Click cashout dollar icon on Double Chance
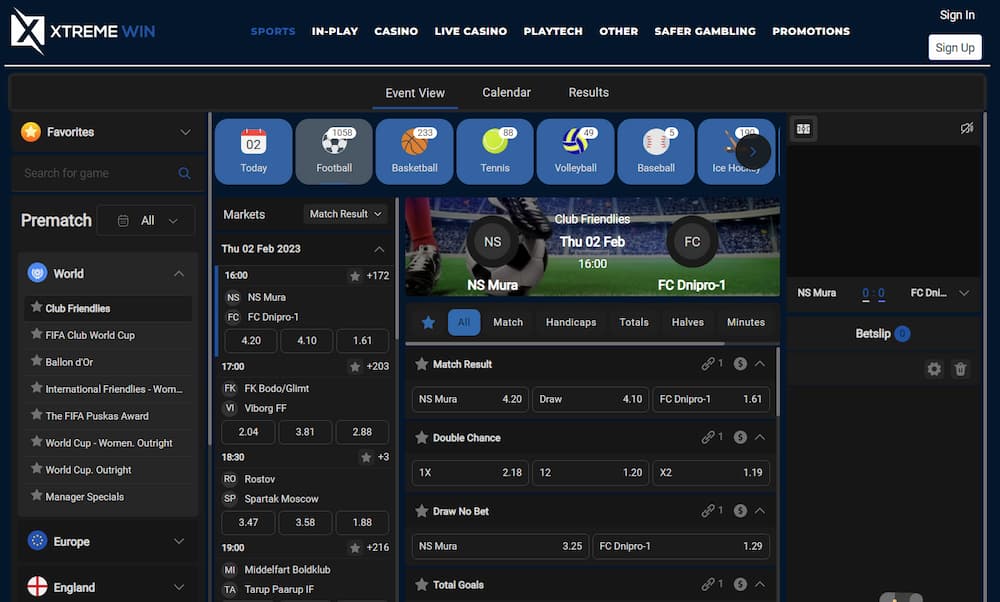The width and height of the screenshot is (1000, 602). tap(740, 437)
